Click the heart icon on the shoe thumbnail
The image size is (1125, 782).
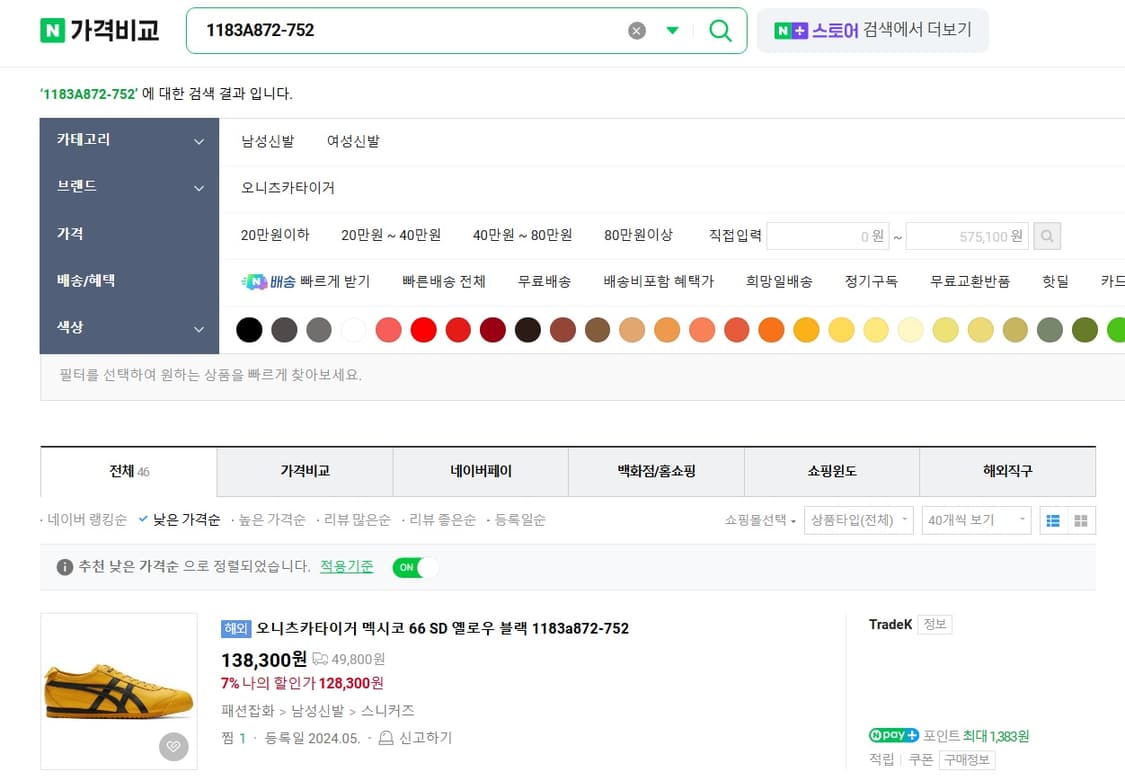pos(173,746)
